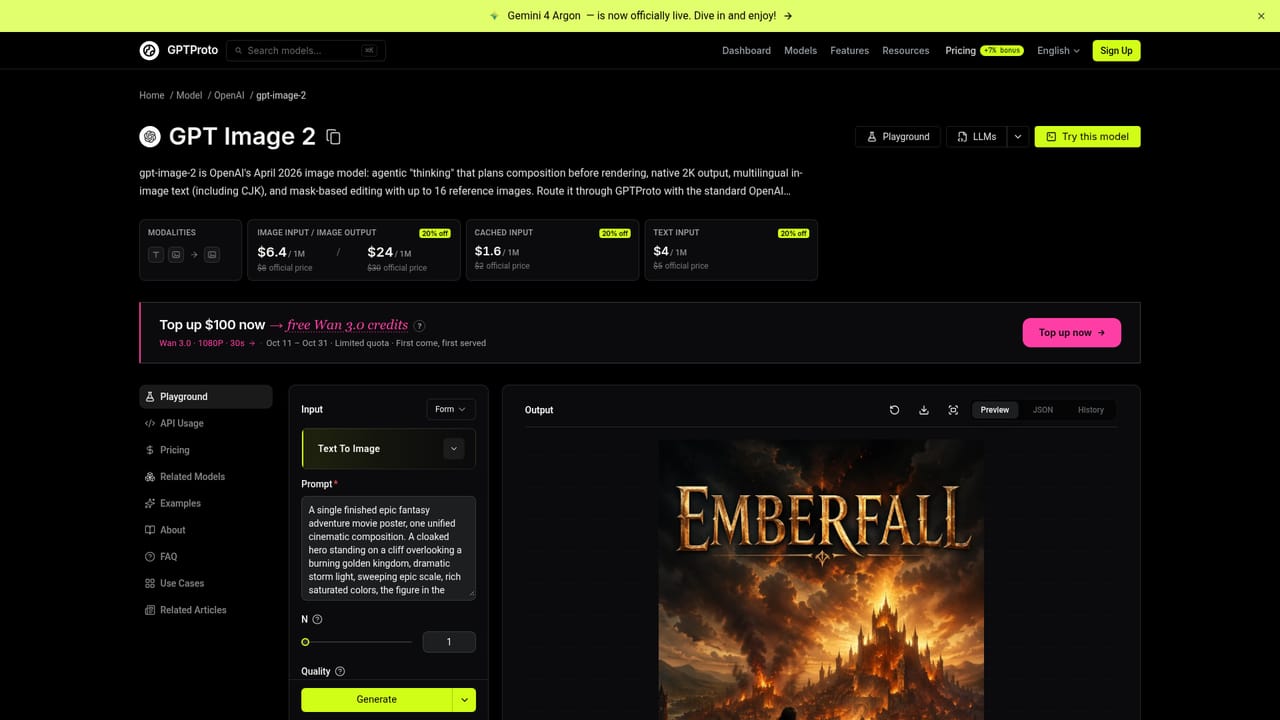The width and height of the screenshot is (1280, 720).
Task: Adjust the N slider handle
Action: (x=306, y=642)
